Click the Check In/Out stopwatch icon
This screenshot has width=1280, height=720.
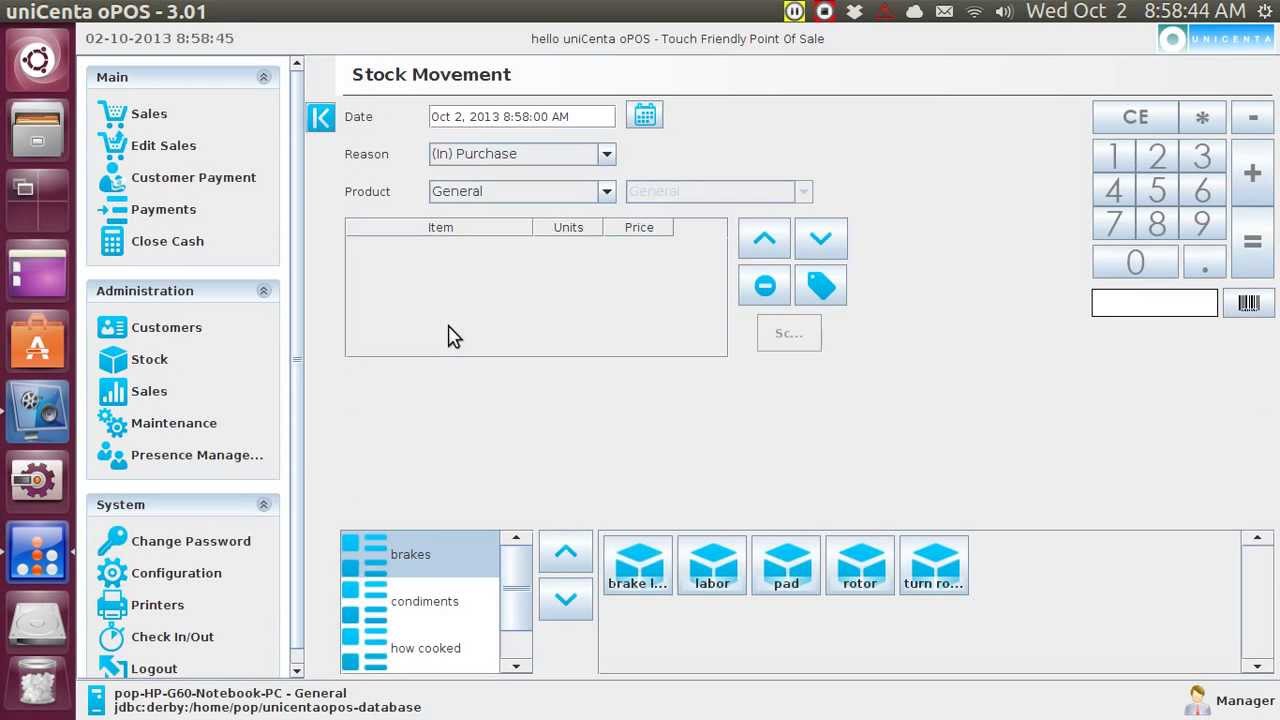113,638
